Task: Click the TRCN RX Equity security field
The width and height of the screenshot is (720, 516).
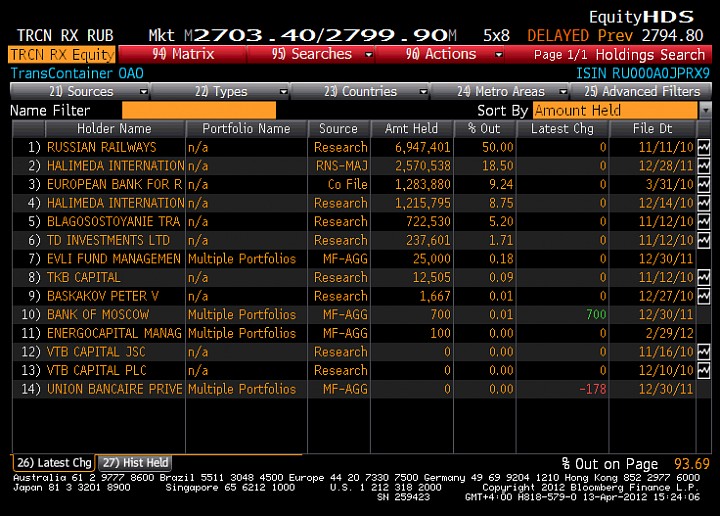Action: [x=62, y=55]
